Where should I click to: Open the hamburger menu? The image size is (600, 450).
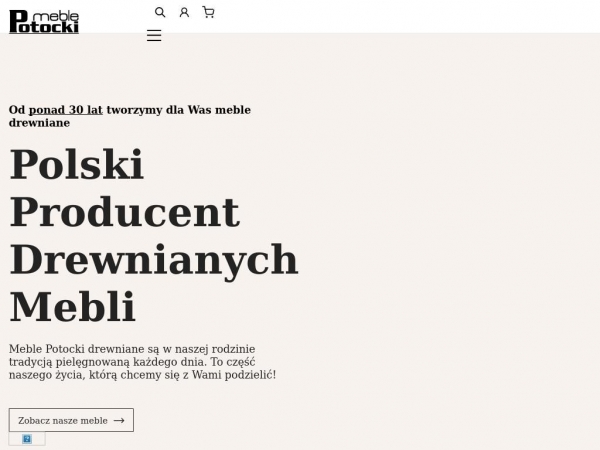[x=154, y=36]
